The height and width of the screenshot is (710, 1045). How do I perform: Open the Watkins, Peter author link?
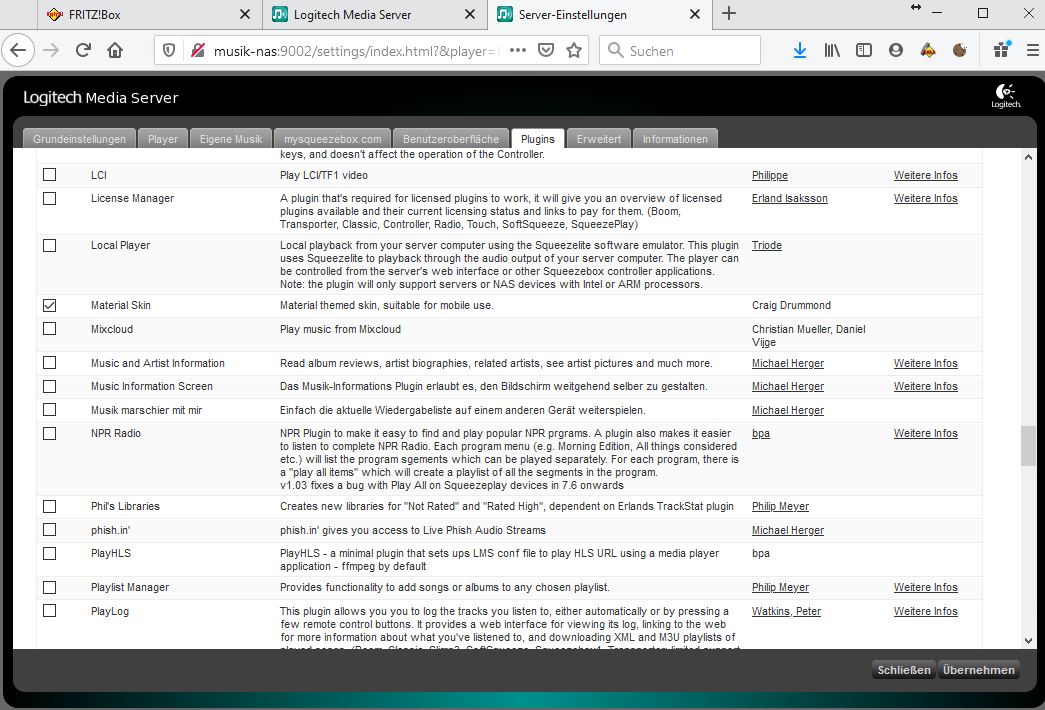(786, 611)
